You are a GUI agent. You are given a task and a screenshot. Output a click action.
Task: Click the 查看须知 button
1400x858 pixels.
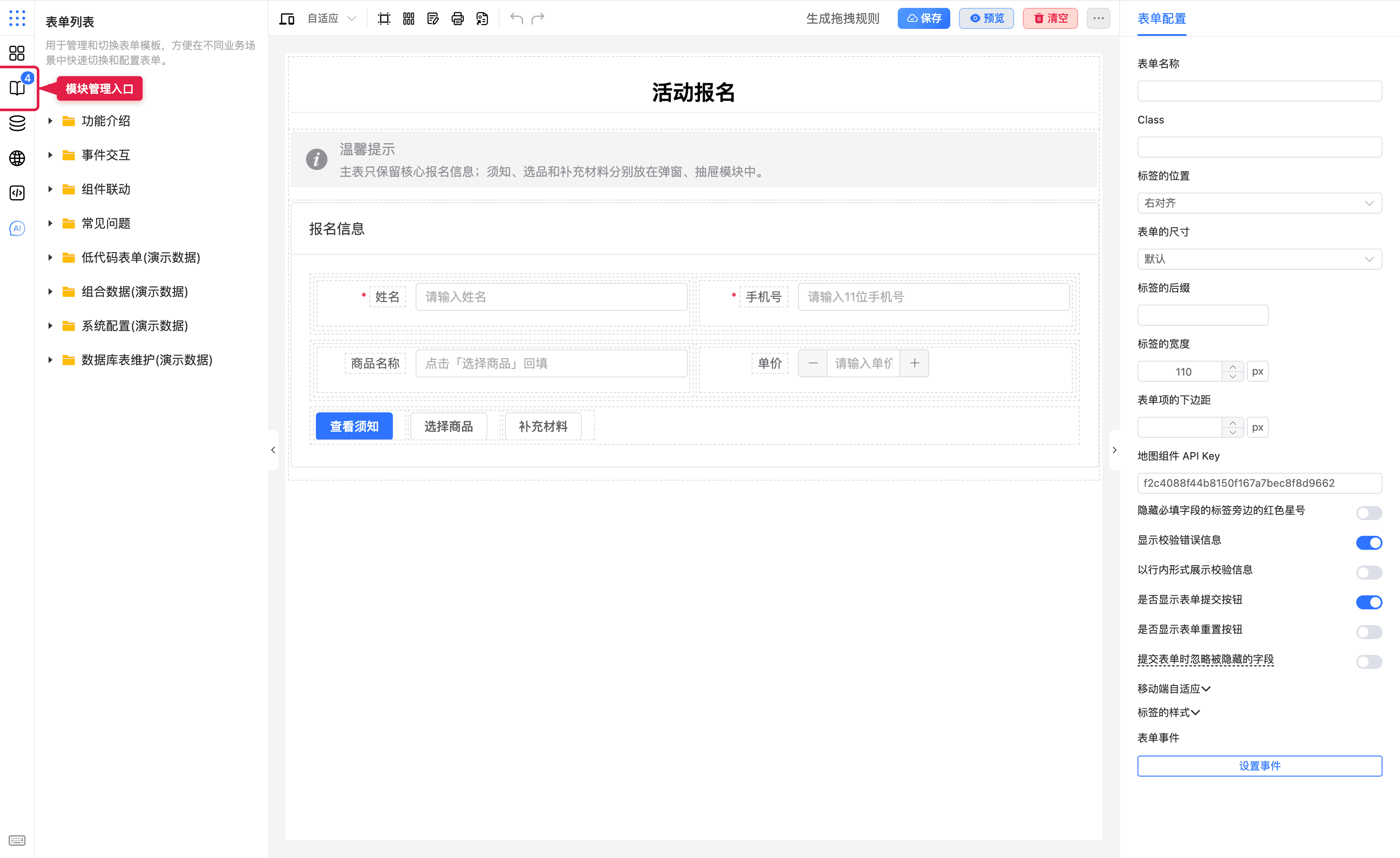354,426
